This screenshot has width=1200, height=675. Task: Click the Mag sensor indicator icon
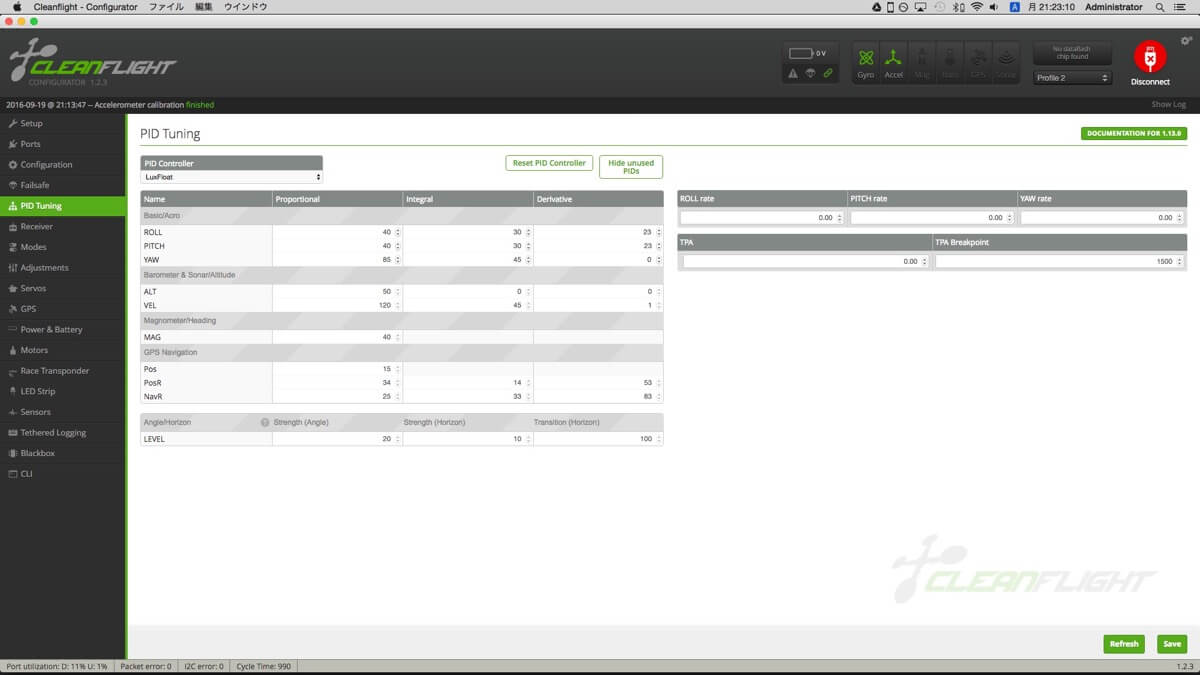(922, 59)
